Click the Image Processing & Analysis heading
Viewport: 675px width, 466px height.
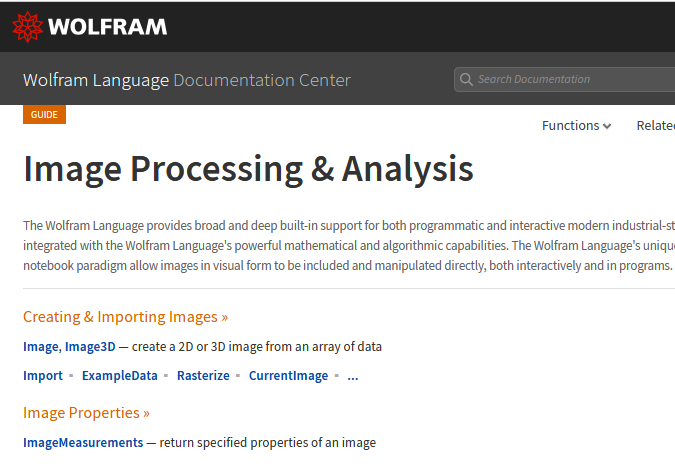(248, 170)
